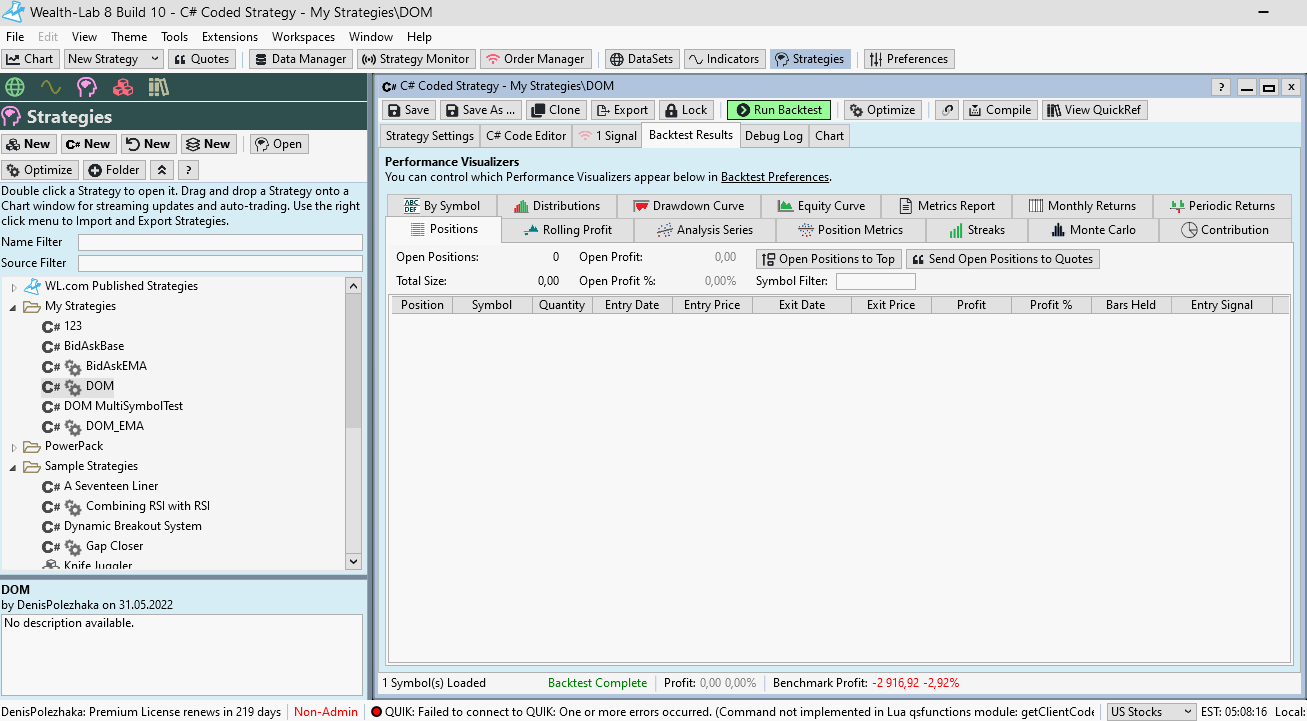Click Send Open Positions to Quotes
1307x721 pixels.
[1002, 259]
